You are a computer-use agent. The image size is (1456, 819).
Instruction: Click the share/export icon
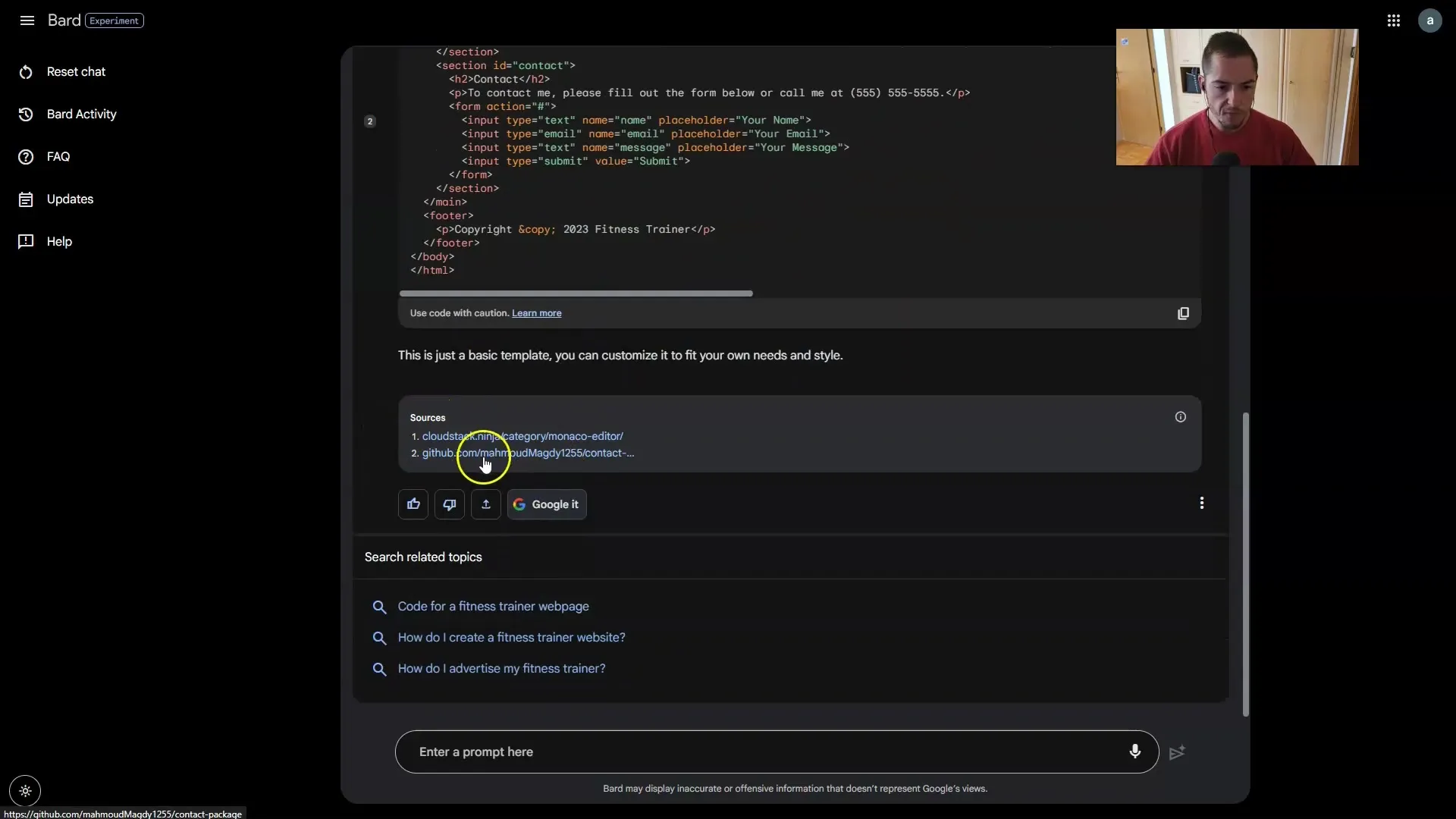[485, 504]
